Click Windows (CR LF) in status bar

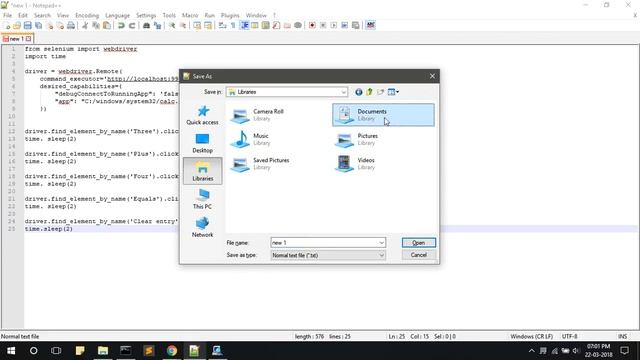[531, 337]
